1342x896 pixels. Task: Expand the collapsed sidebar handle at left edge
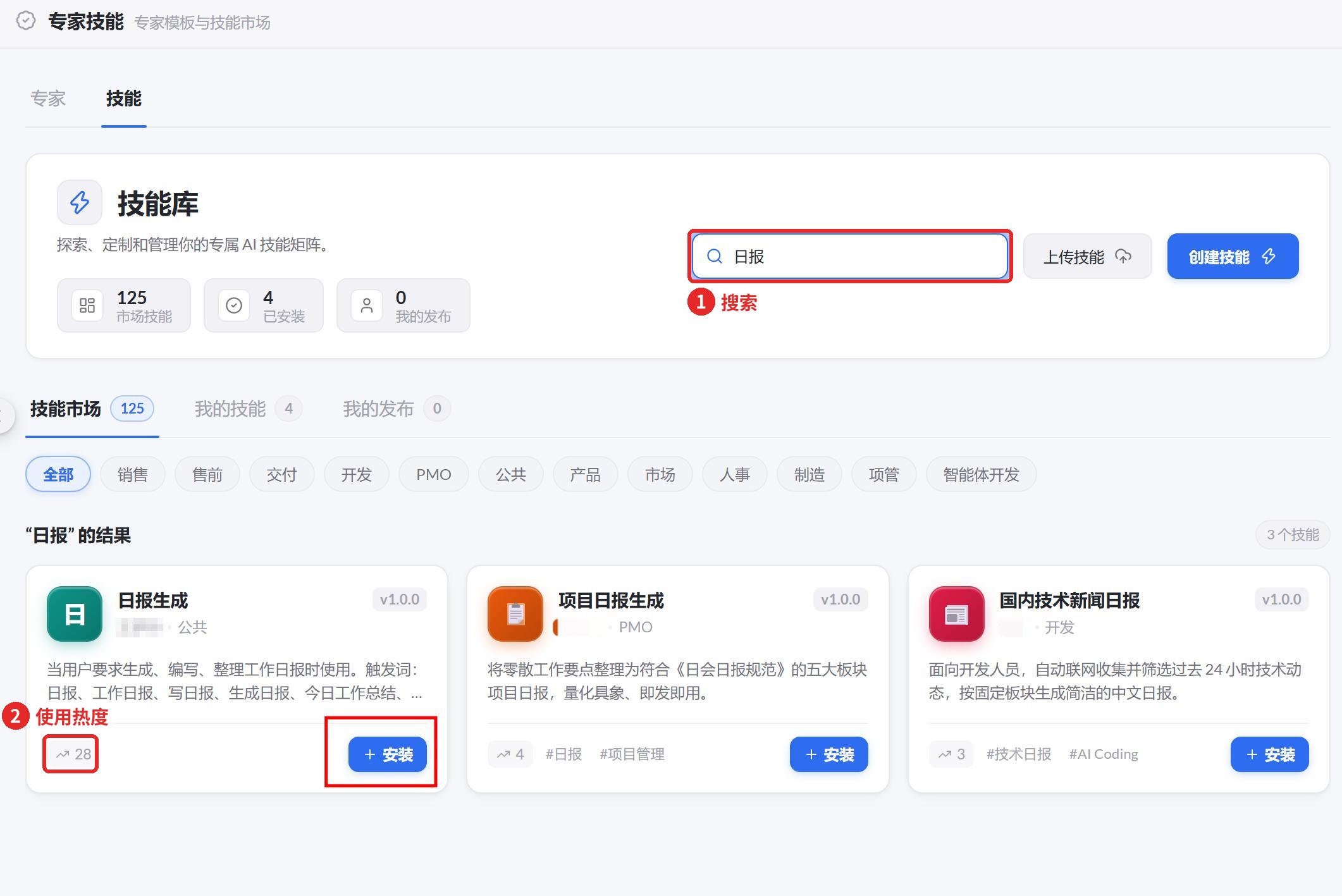coord(5,416)
